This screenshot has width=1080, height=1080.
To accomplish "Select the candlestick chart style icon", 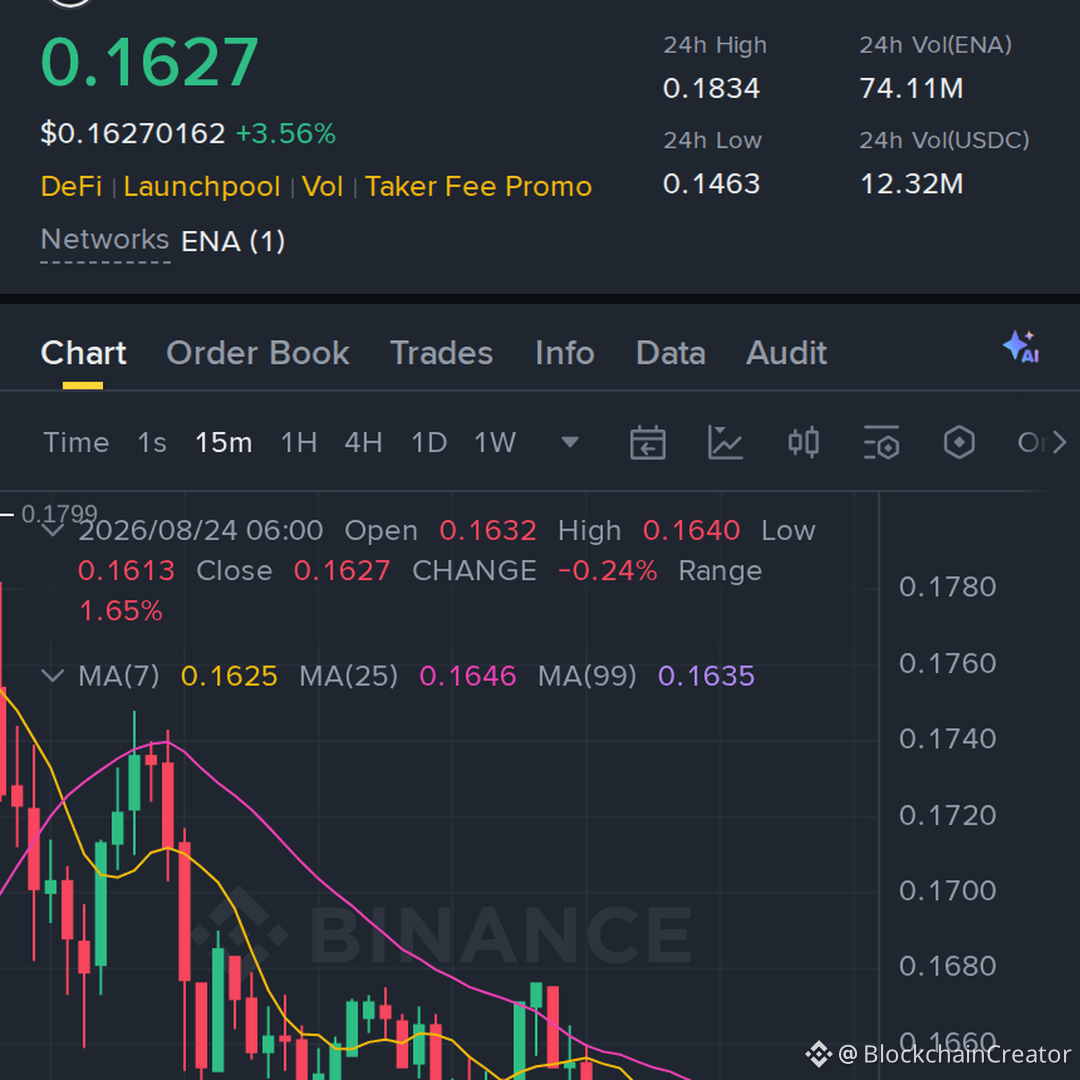I will tap(803, 442).
